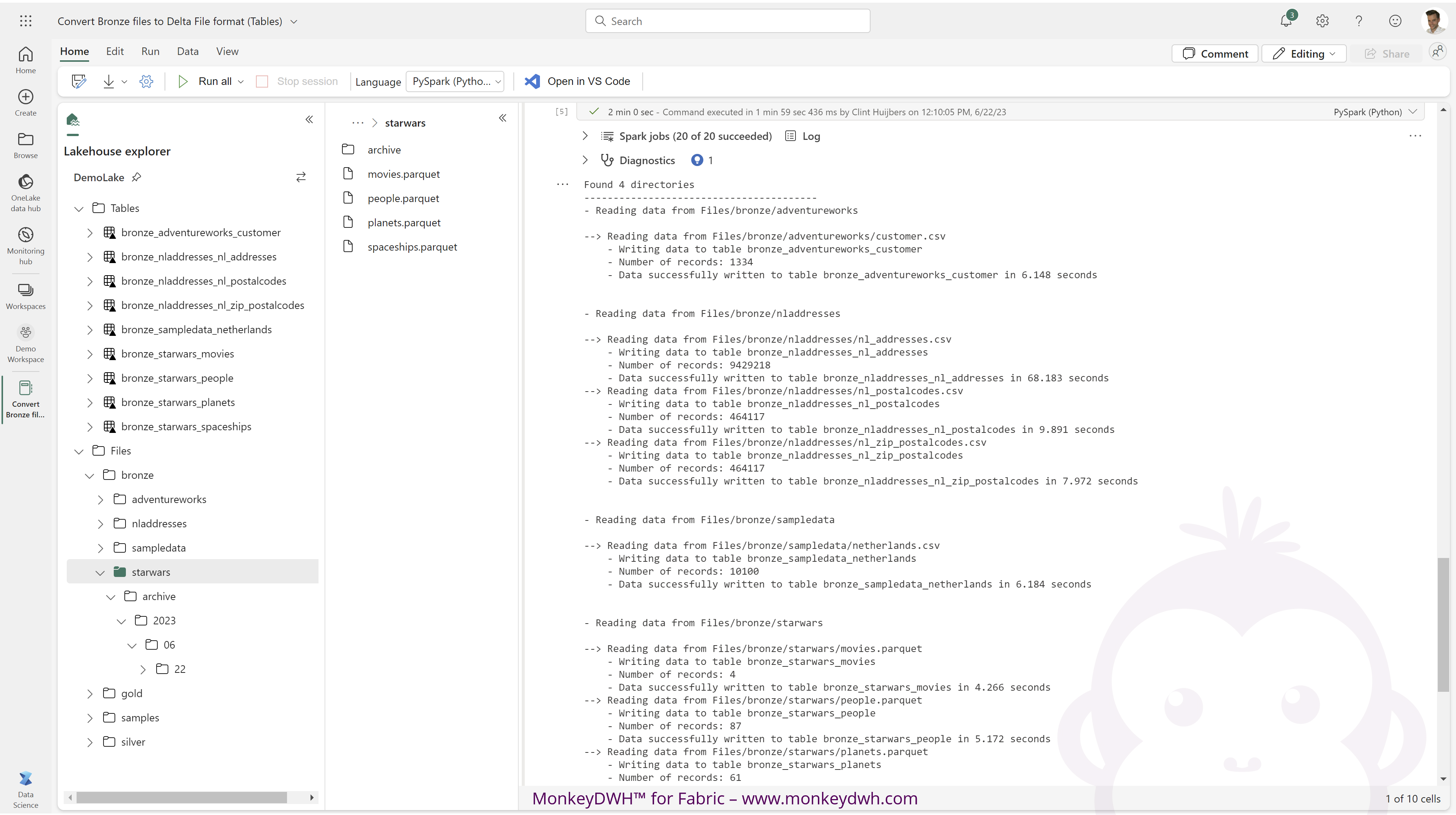The image size is (1456, 815).
Task: Open Data Science experience switcher
Action: click(25, 790)
